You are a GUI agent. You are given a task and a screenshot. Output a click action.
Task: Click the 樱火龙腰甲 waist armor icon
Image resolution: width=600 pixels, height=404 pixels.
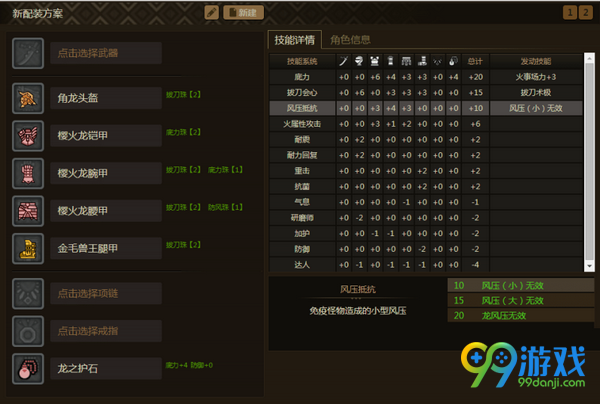pos(28,211)
